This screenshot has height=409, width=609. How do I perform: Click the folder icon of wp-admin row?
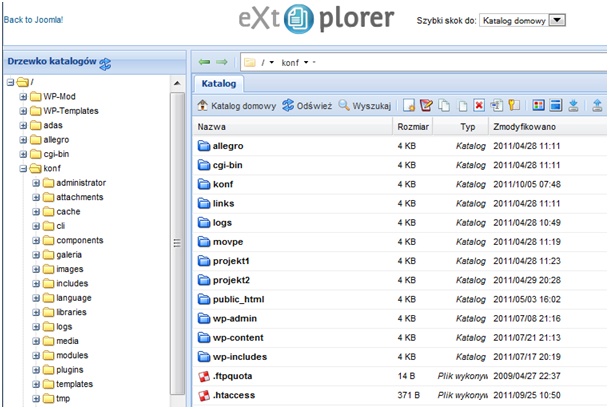(x=204, y=318)
